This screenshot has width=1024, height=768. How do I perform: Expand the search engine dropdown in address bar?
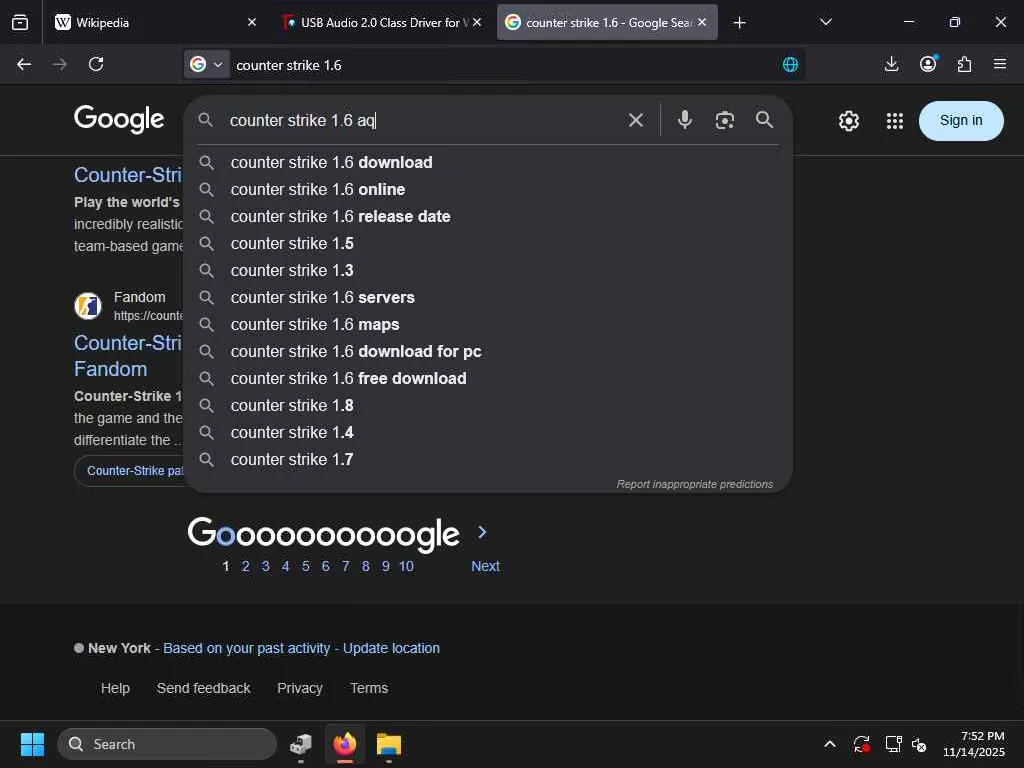[x=206, y=64]
